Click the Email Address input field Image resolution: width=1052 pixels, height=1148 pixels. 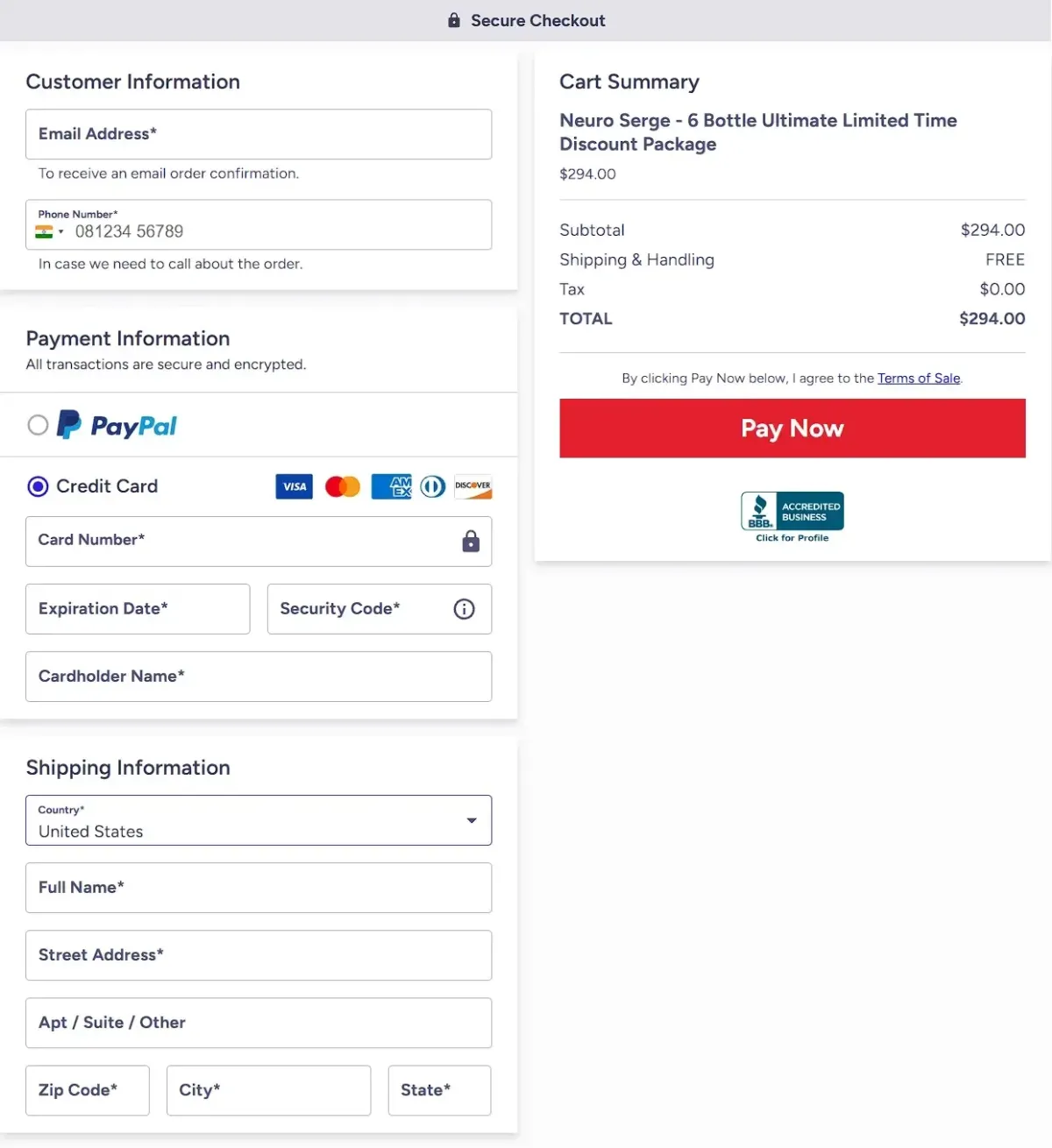pyautogui.click(x=259, y=134)
